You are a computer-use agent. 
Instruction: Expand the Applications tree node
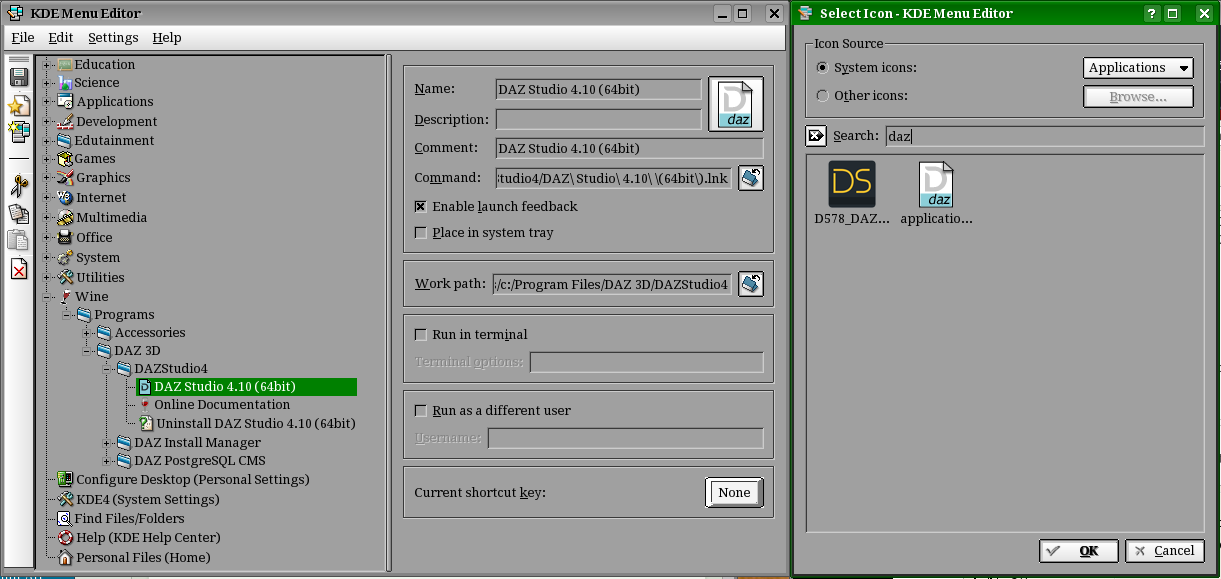pyautogui.click(x=47, y=102)
